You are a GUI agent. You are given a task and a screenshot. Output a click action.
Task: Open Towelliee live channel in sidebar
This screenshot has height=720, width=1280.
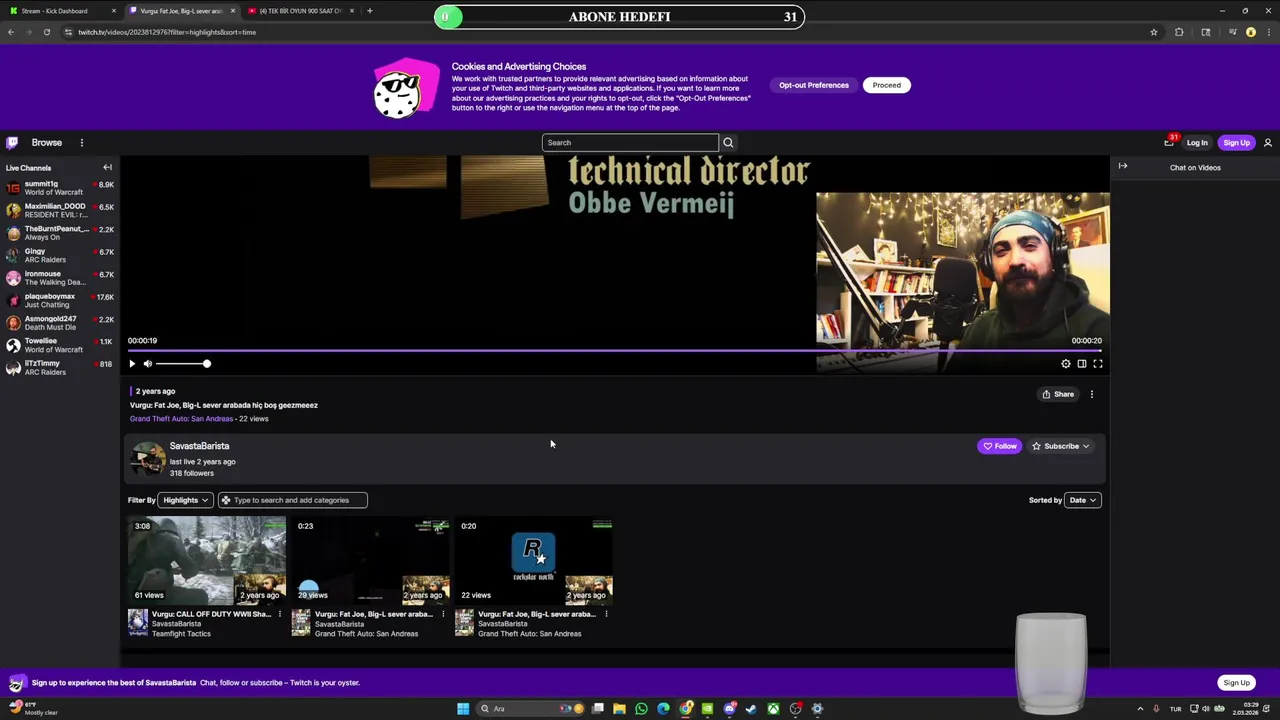tap(60, 345)
